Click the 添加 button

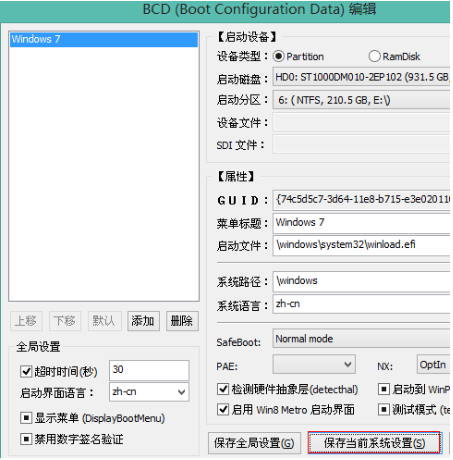point(143,321)
